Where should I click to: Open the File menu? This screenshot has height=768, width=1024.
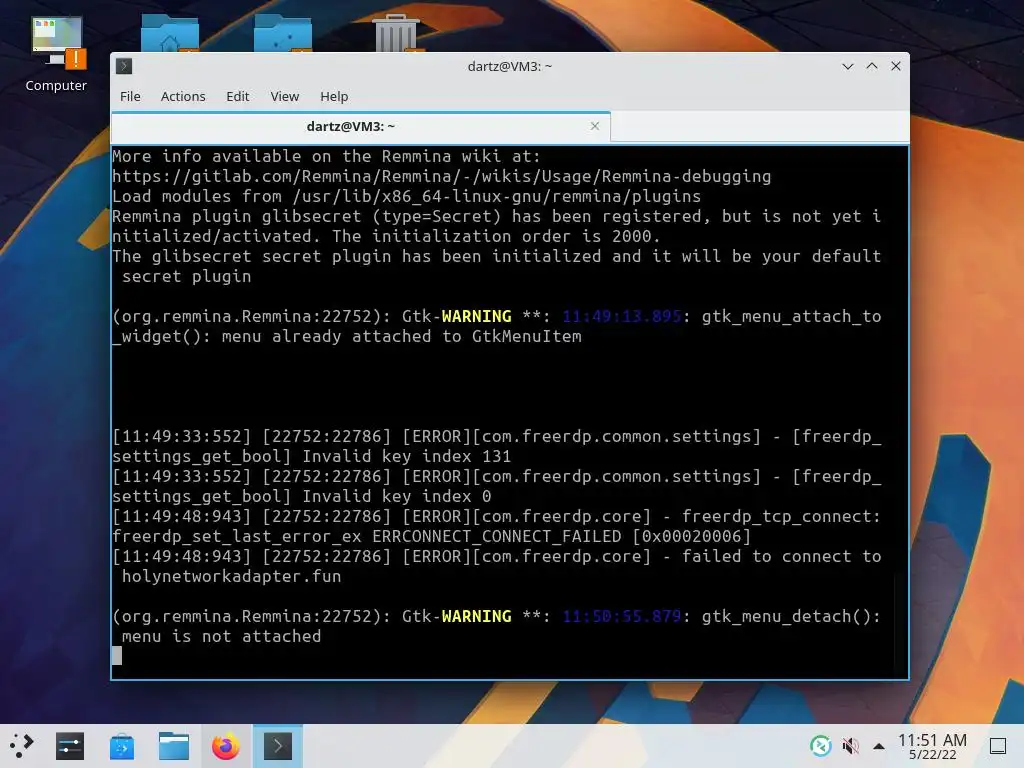click(130, 96)
